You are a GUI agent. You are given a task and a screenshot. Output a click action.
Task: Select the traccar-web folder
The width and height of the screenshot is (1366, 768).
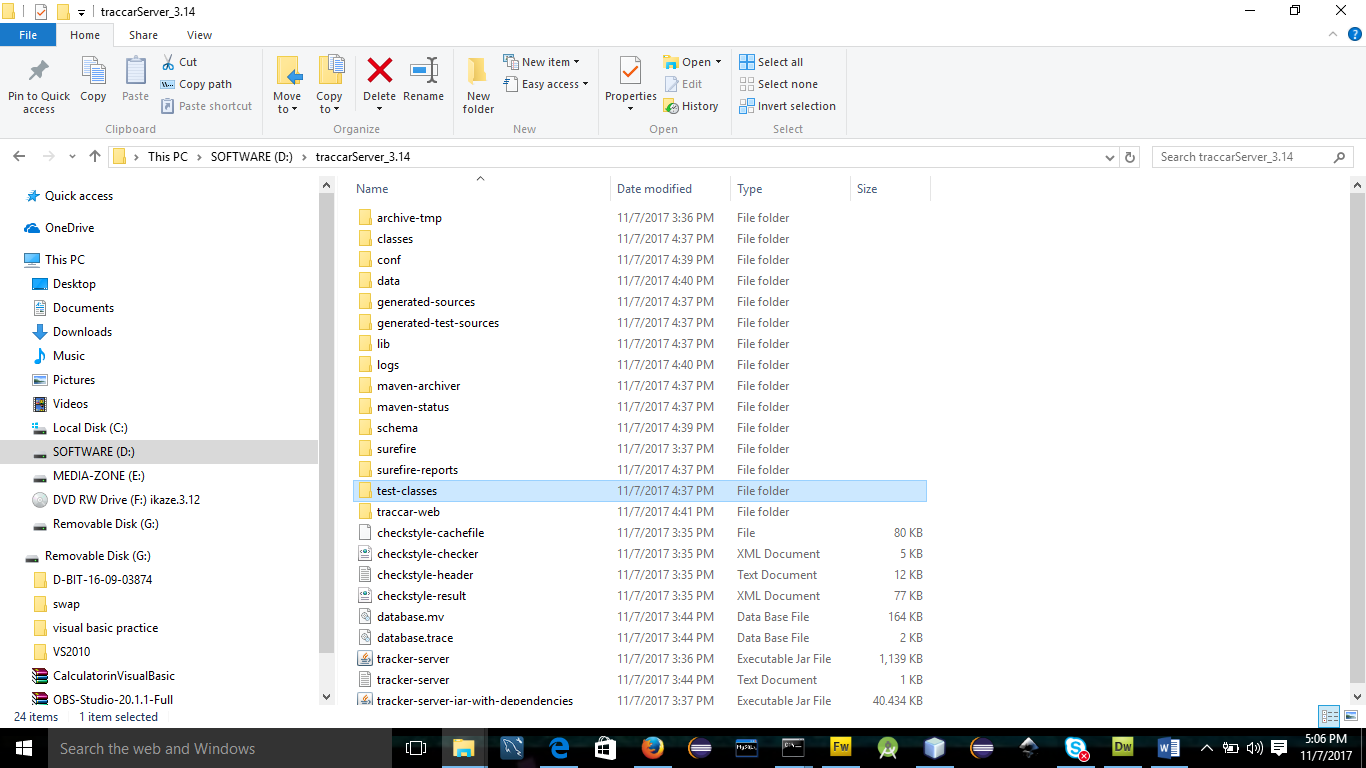click(640, 512)
